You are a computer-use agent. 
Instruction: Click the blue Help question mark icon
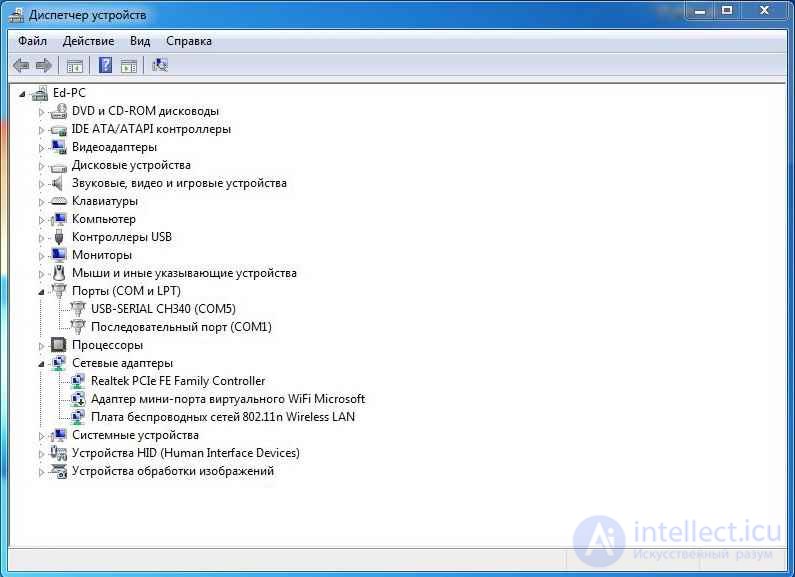(x=105, y=65)
